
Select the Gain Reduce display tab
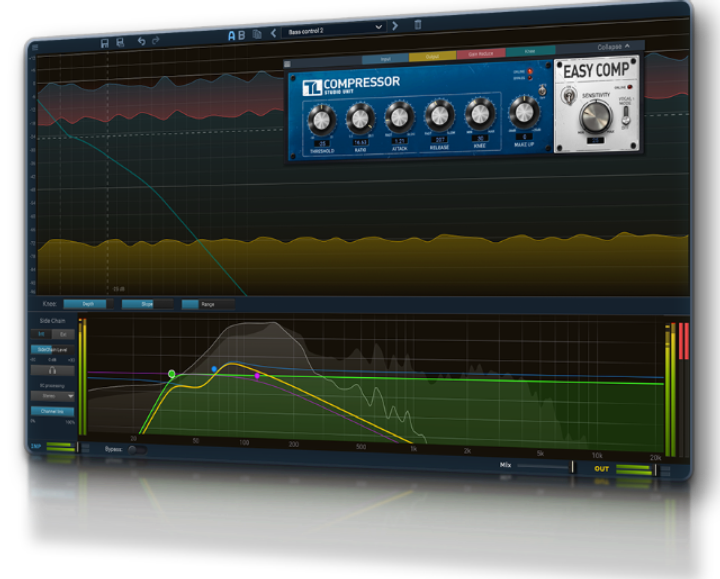[x=481, y=54]
